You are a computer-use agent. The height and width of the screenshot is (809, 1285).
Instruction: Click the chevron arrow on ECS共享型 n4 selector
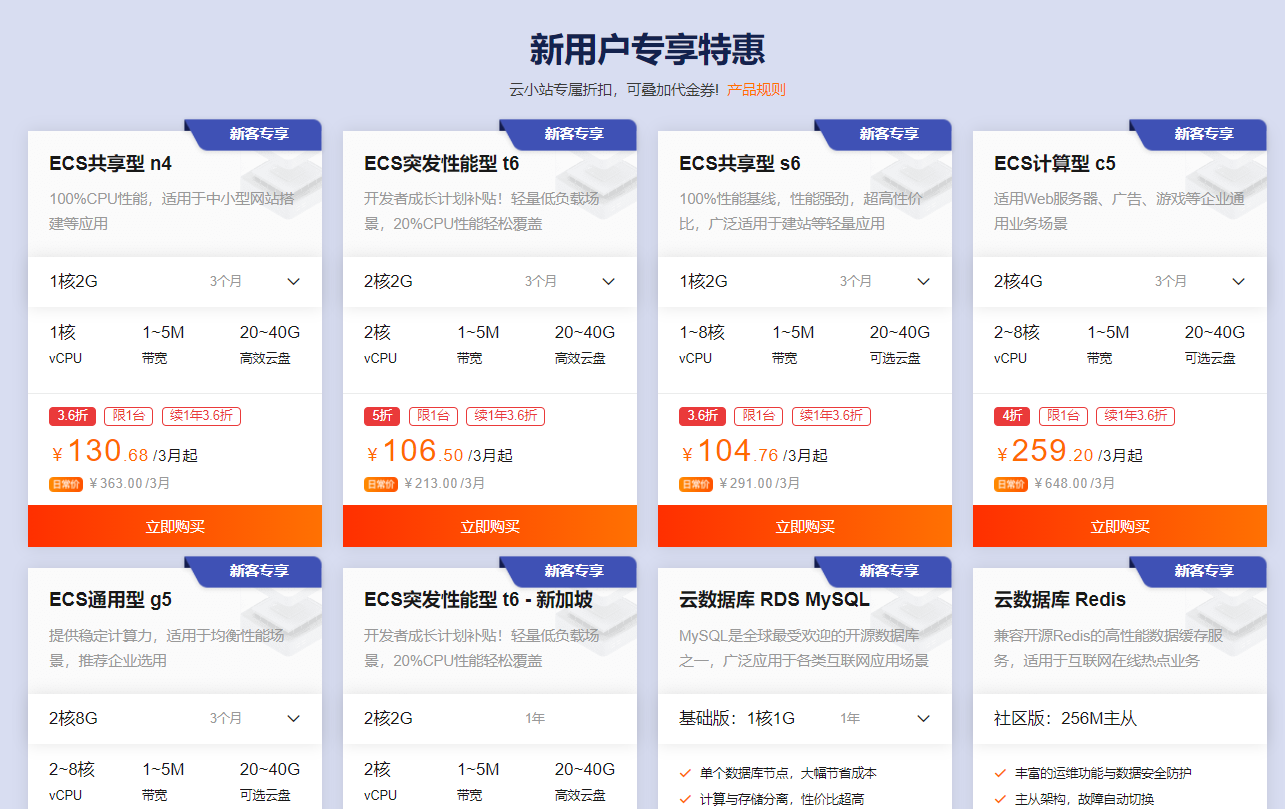pyautogui.click(x=294, y=282)
